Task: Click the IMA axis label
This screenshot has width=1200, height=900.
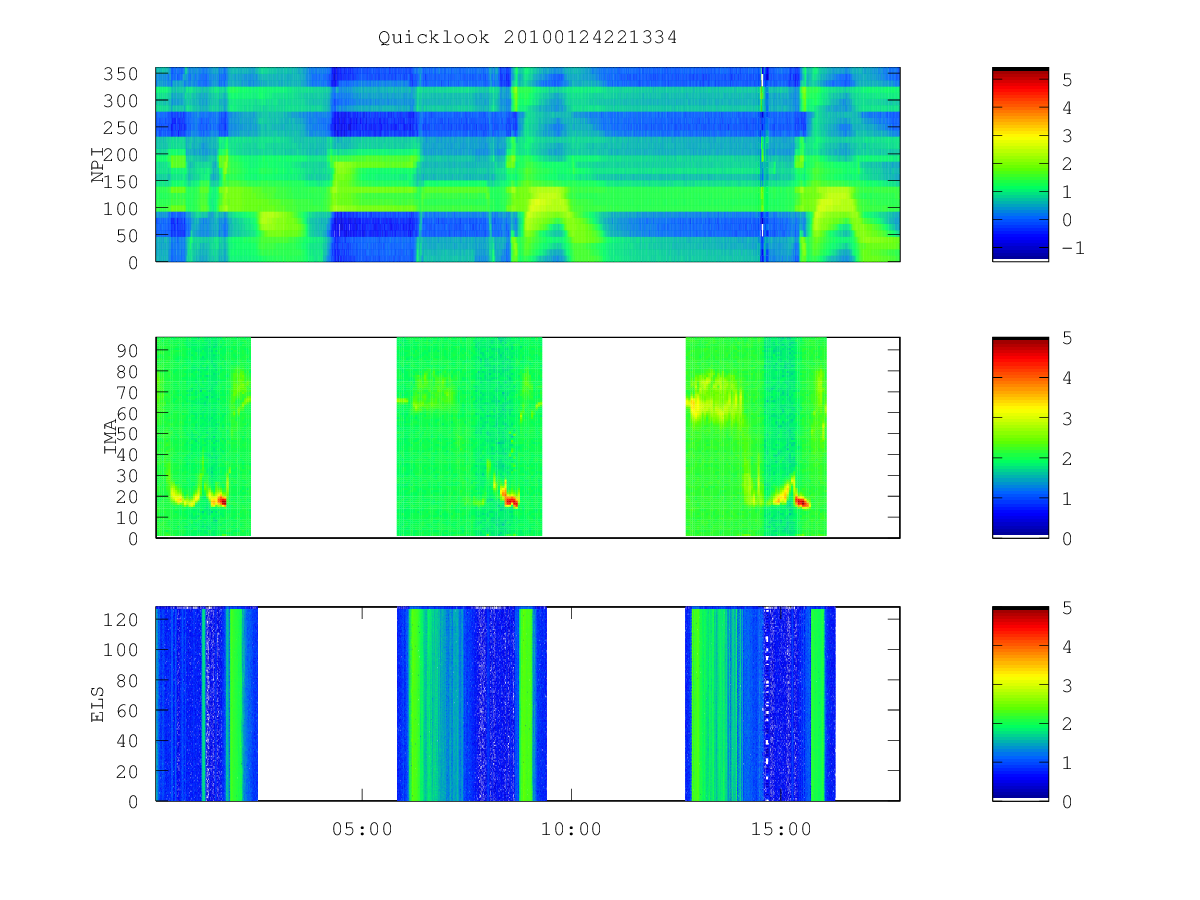Action: (x=110, y=438)
